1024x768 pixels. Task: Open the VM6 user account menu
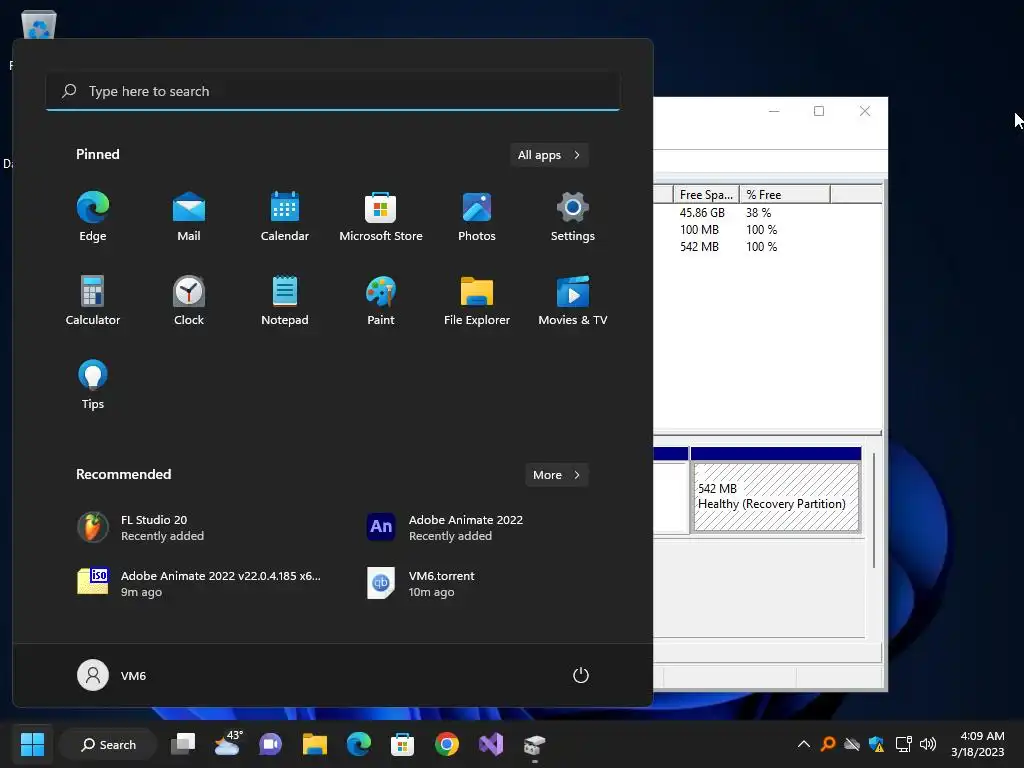pyautogui.click(x=112, y=675)
